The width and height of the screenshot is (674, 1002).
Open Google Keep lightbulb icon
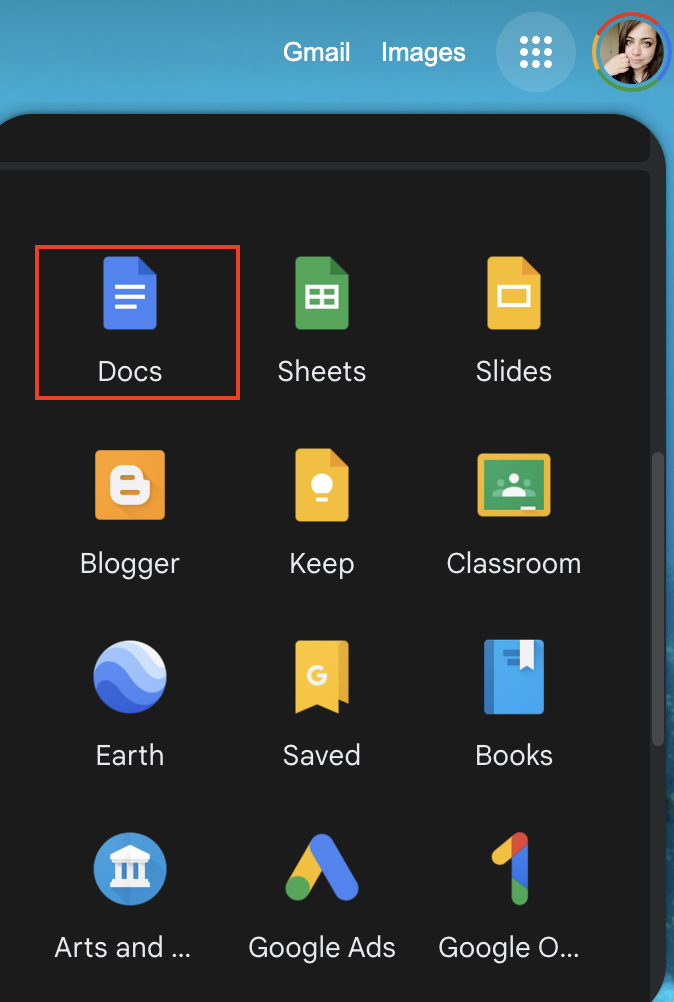[x=322, y=485]
